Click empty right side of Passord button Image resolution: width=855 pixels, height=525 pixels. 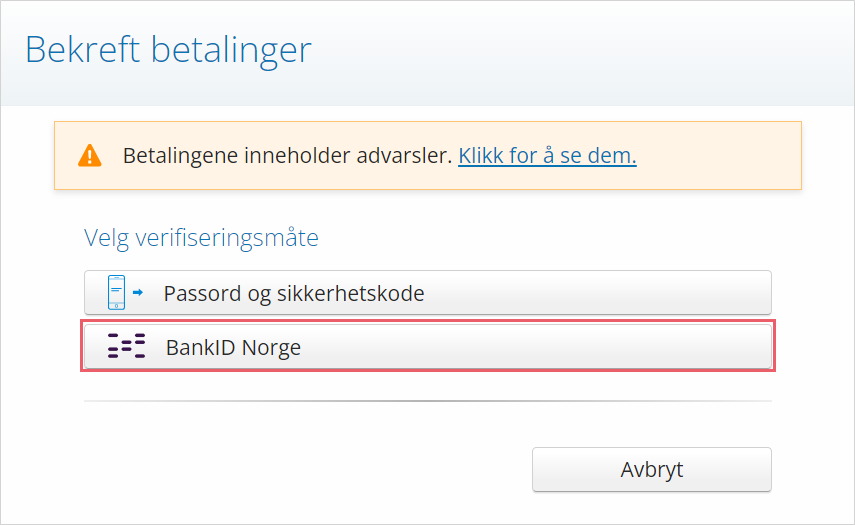pyautogui.click(x=600, y=293)
